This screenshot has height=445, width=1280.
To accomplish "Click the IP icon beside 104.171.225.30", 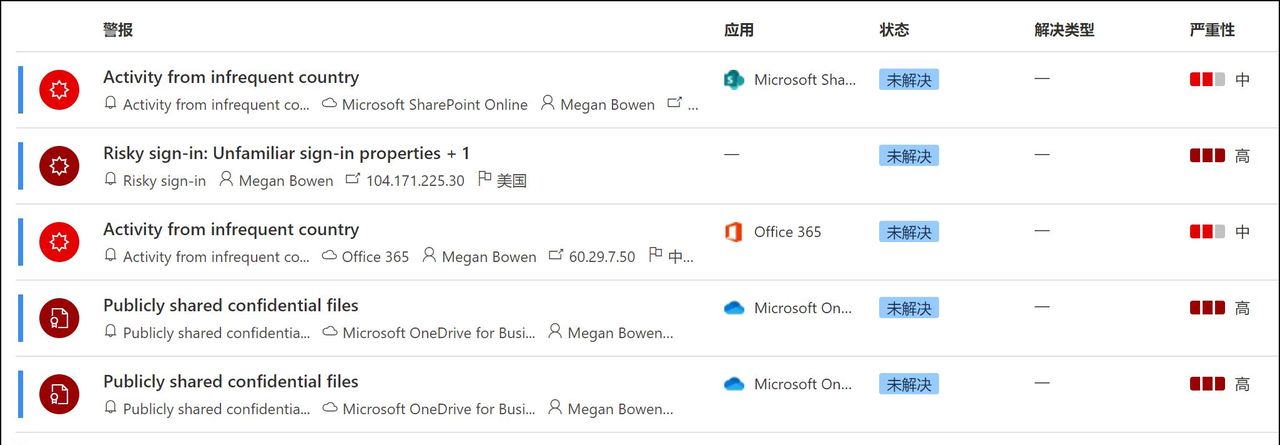I will [x=352, y=180].
